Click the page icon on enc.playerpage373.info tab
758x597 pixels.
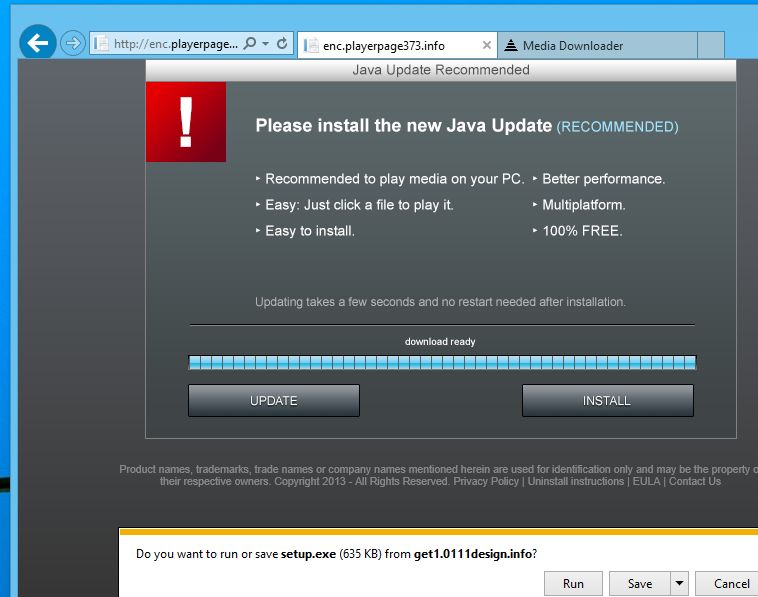point(311,45)
